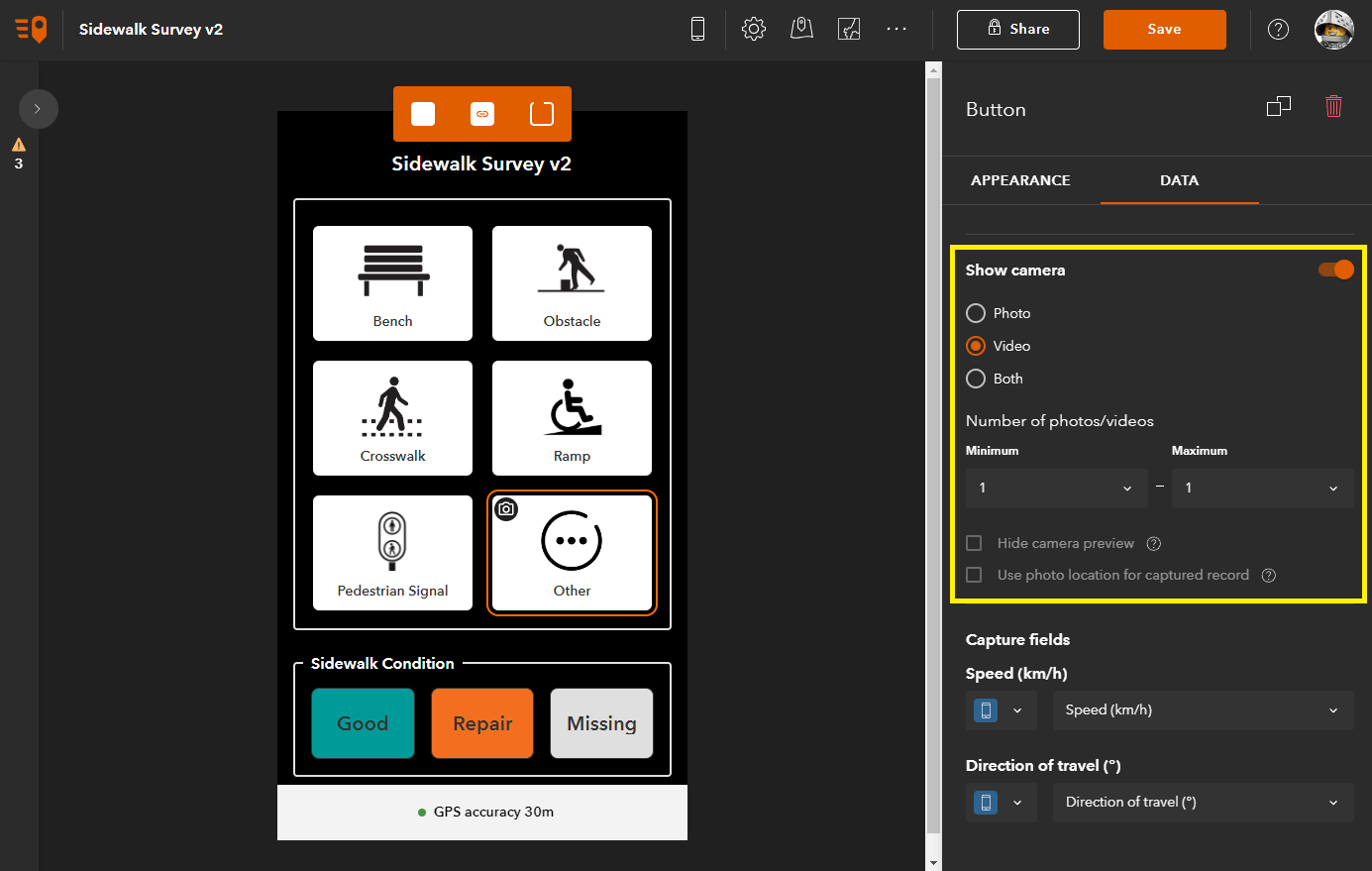Open the Share dialog
Viewport: 1372px width, 871px height.
1017,29
